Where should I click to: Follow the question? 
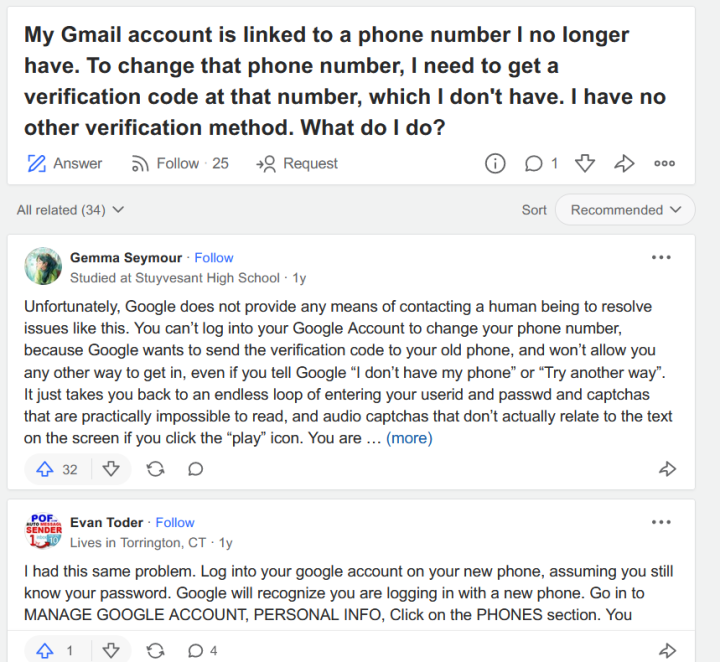click(180, 163)
